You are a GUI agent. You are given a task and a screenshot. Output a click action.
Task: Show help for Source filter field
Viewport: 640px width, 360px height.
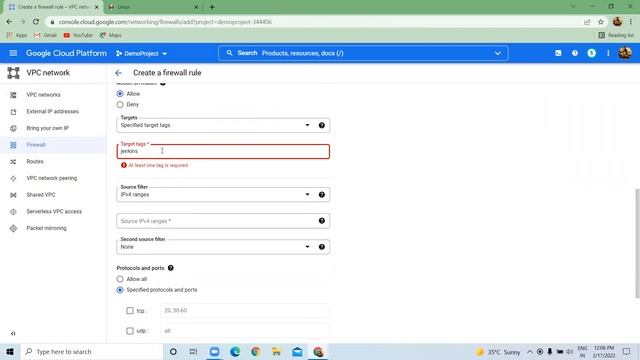[322, 195]
